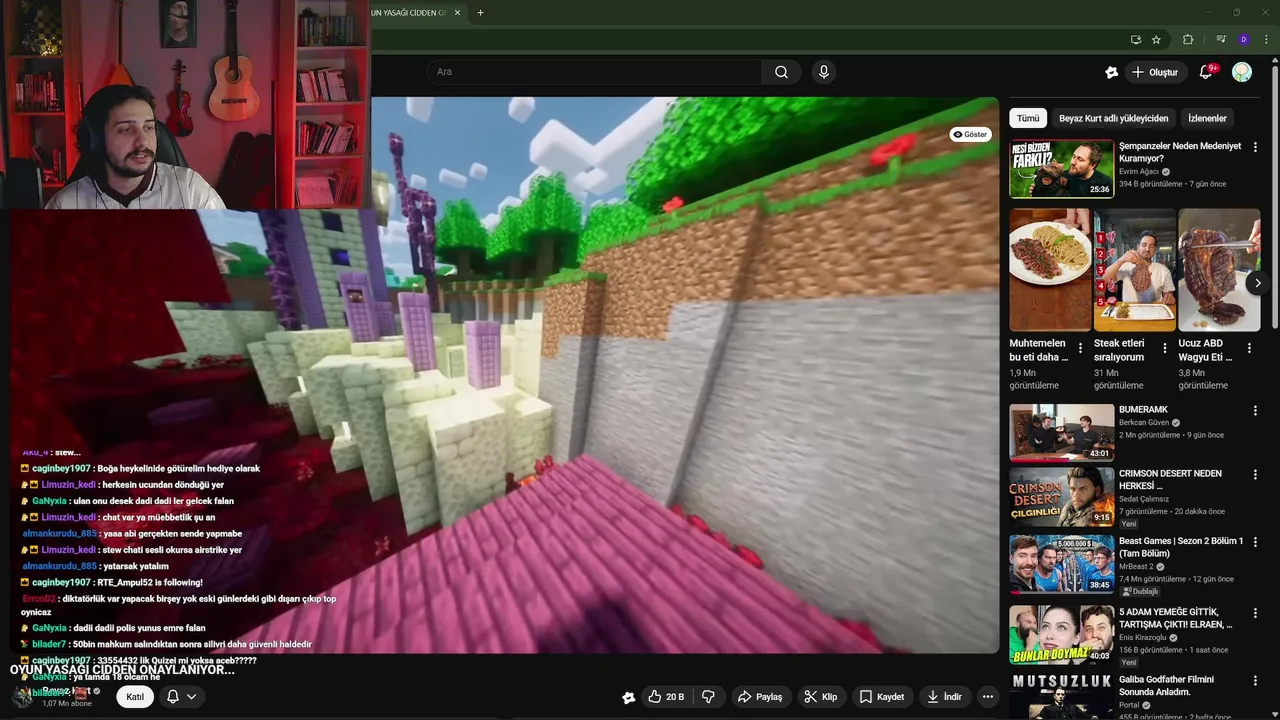The height and width of the screenshot is (720, 1280).
Task: Open Sedat Çalımsız channel link
Action: (x=1144, y=499)
